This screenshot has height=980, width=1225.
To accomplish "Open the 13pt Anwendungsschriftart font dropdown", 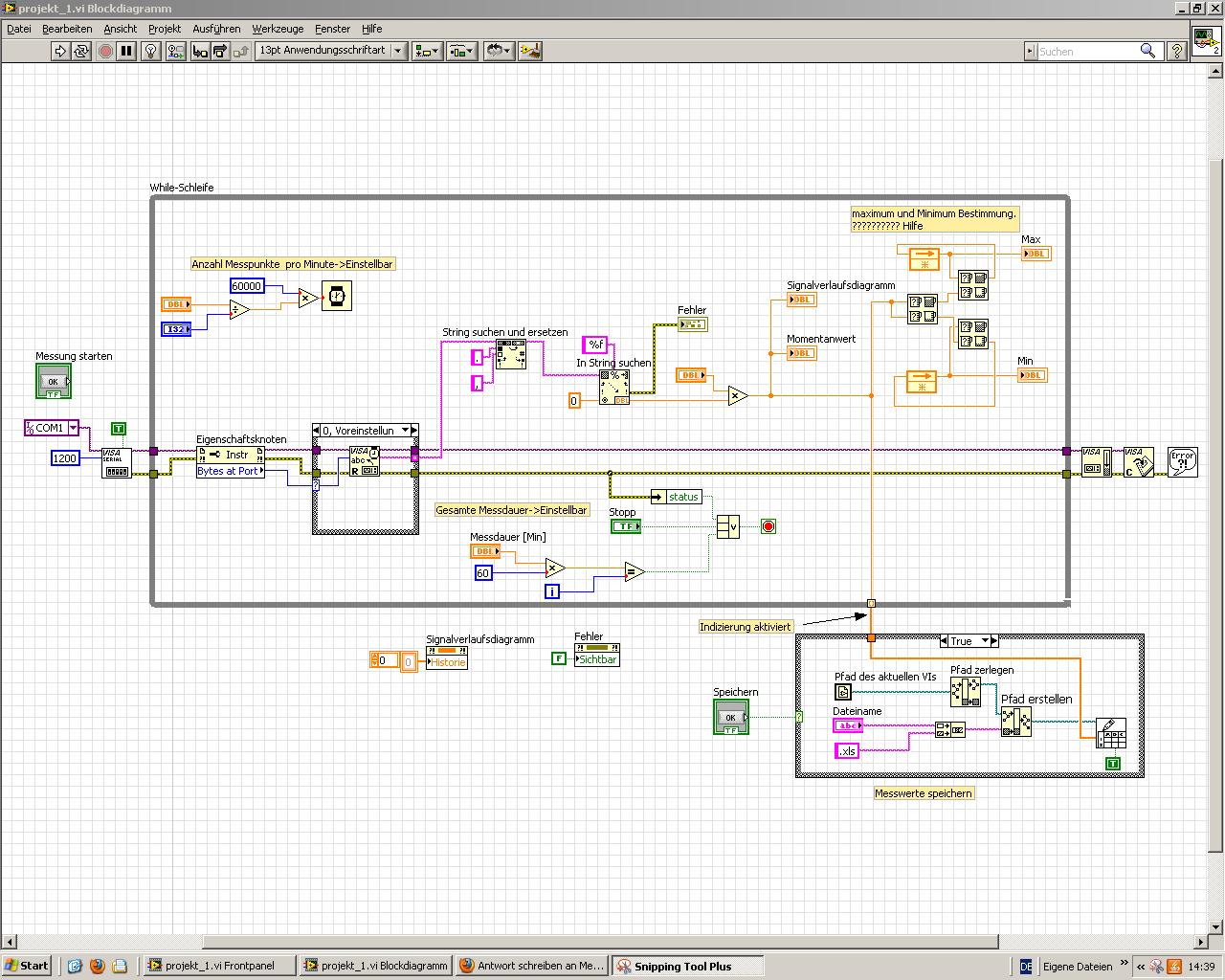I will [331, 51].
